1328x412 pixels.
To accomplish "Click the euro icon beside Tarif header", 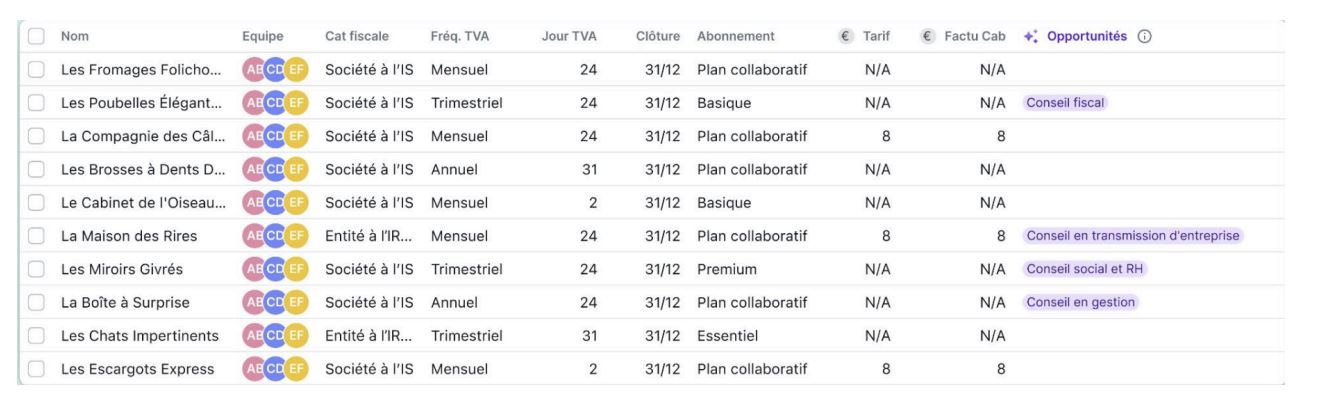I will coord(846,36).
